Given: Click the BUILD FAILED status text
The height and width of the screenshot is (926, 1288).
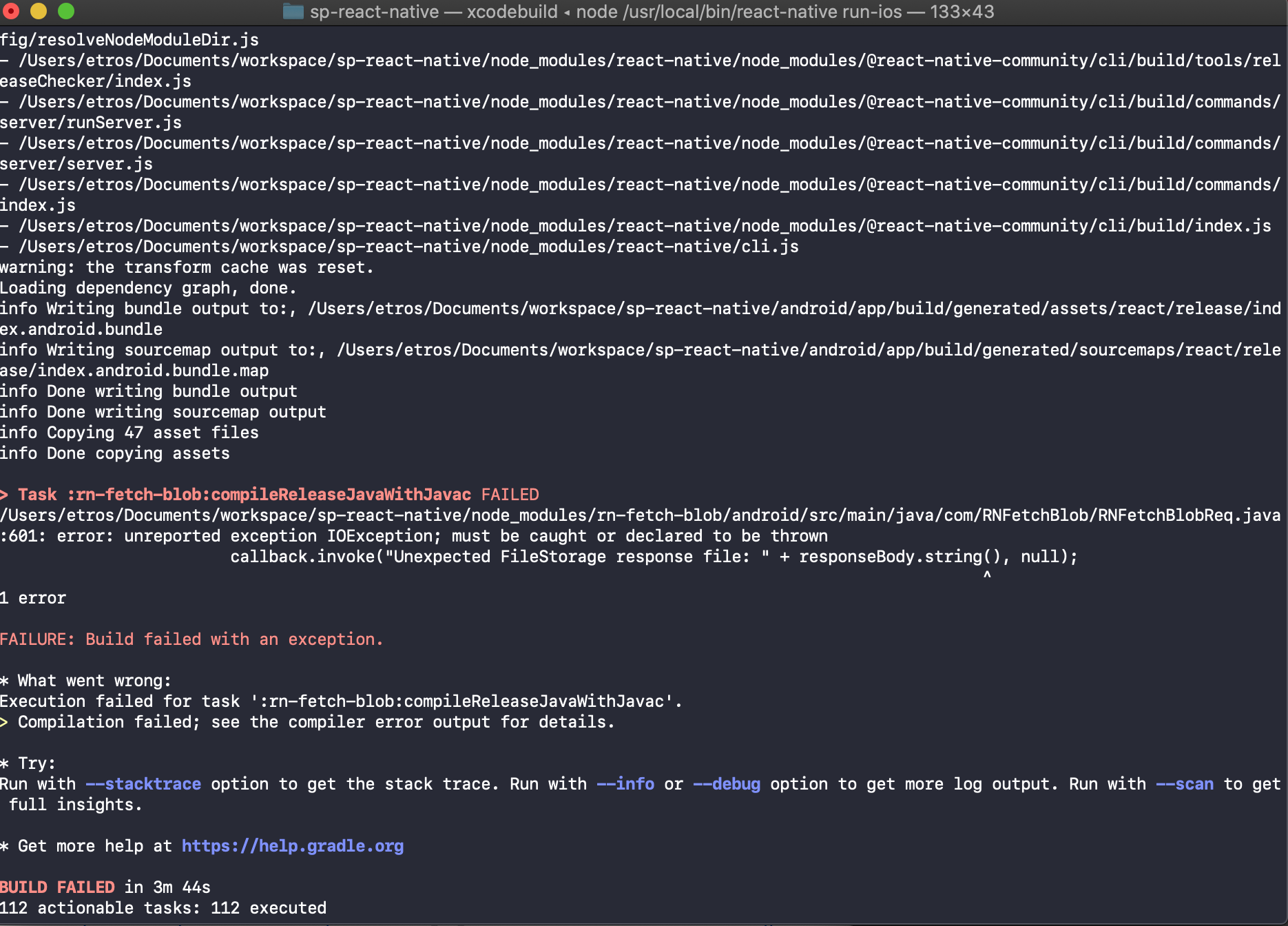Looking at the screenshot, I should coord(58,887).
